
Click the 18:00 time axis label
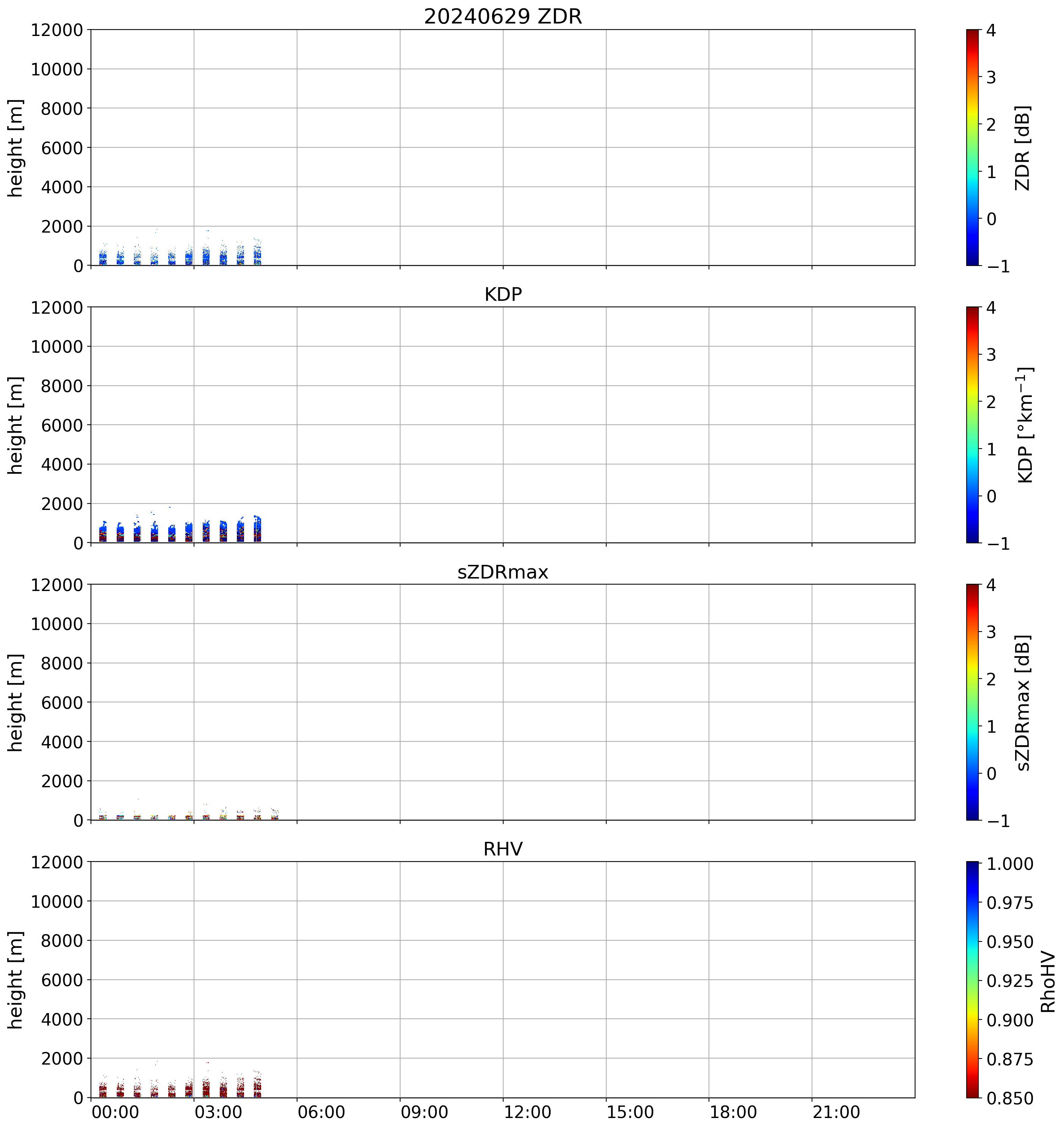[733, 1112]
